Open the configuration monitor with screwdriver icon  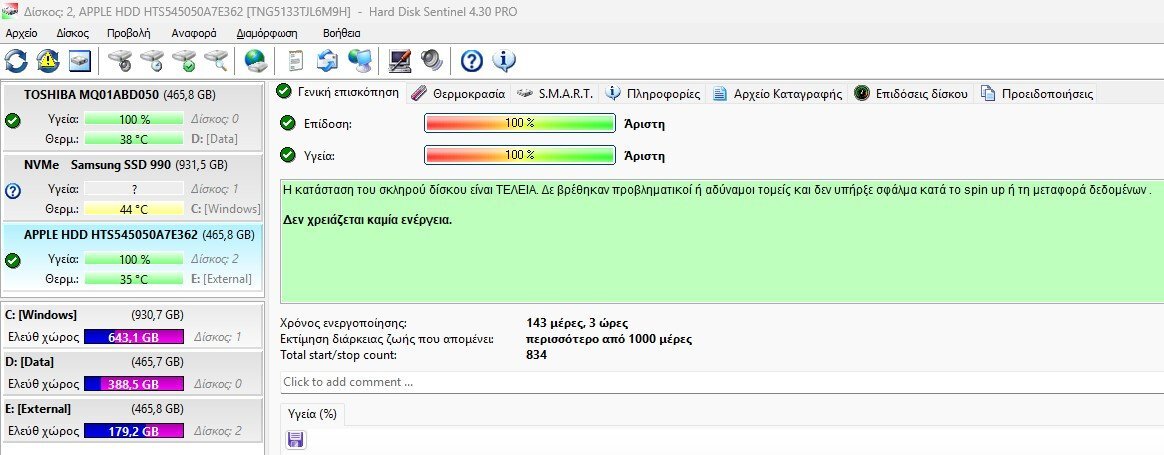tap(399, 60)
